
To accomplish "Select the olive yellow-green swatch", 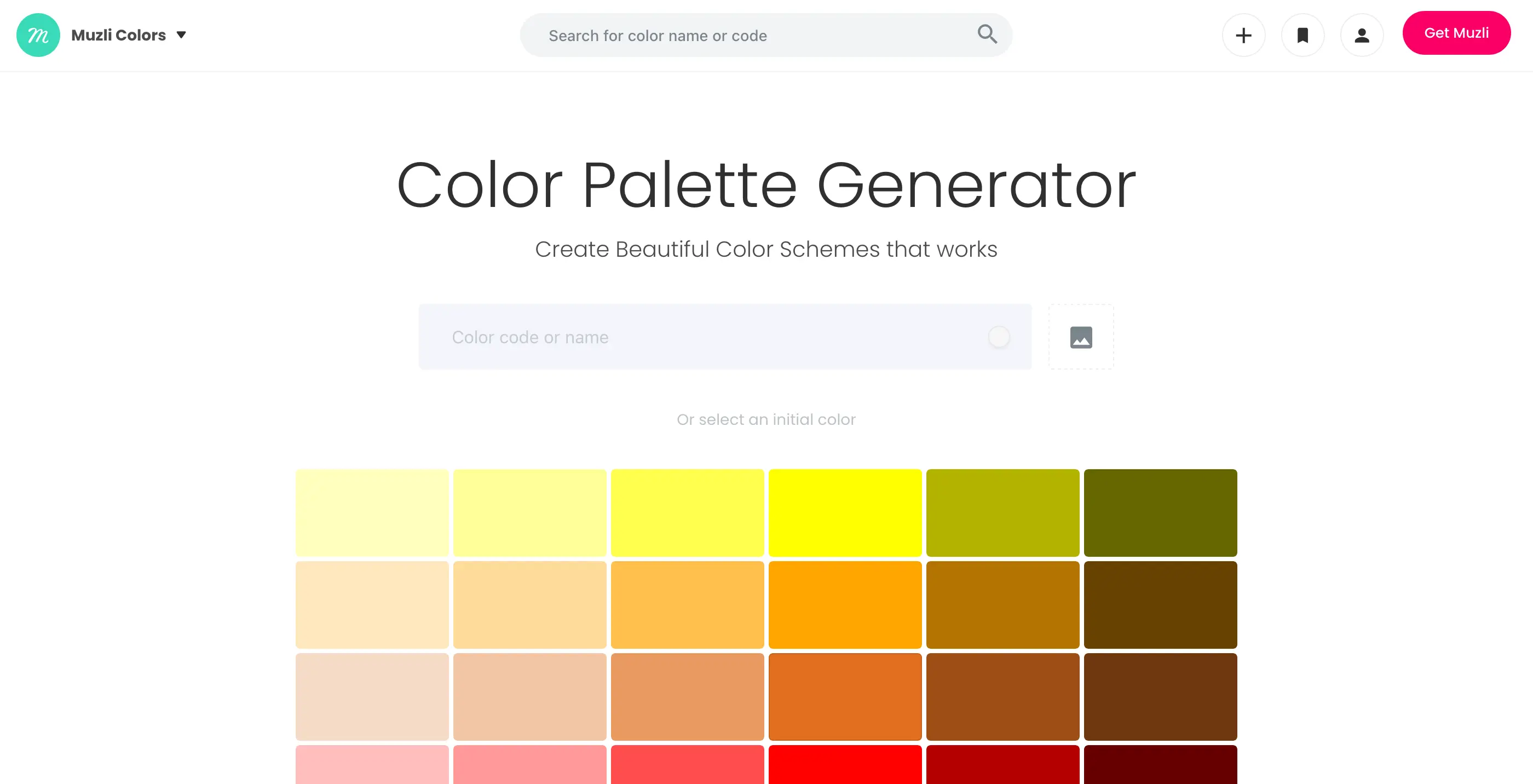I will (1002, 512).
